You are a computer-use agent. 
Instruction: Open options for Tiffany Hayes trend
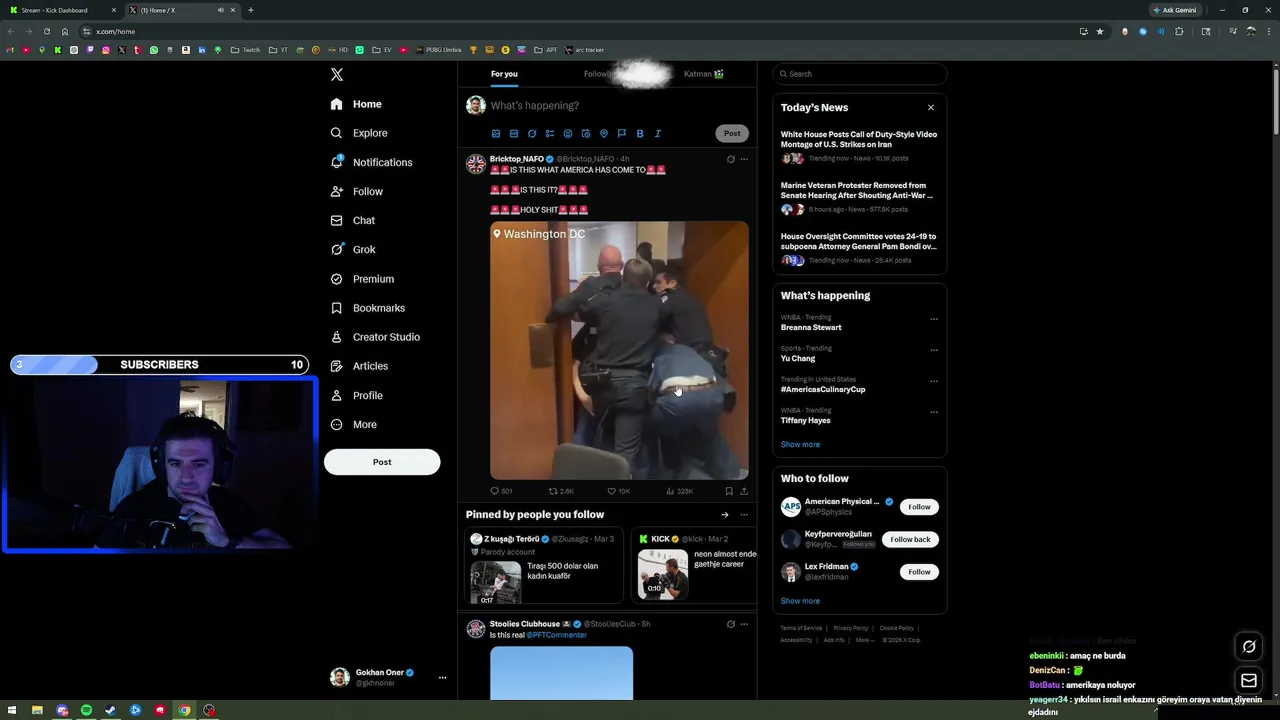coord(934,412)
